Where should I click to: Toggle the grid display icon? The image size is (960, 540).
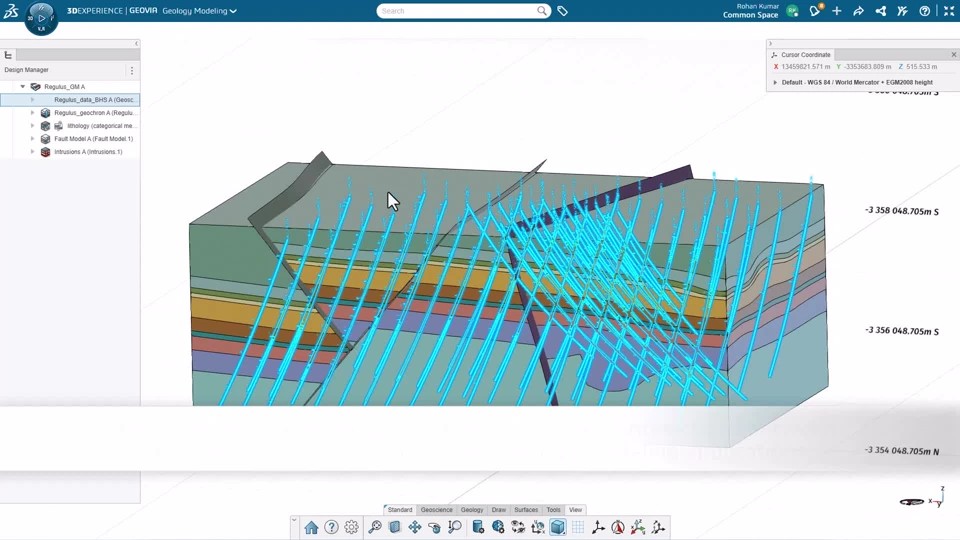pyautogui.click(x=577, y=527)
